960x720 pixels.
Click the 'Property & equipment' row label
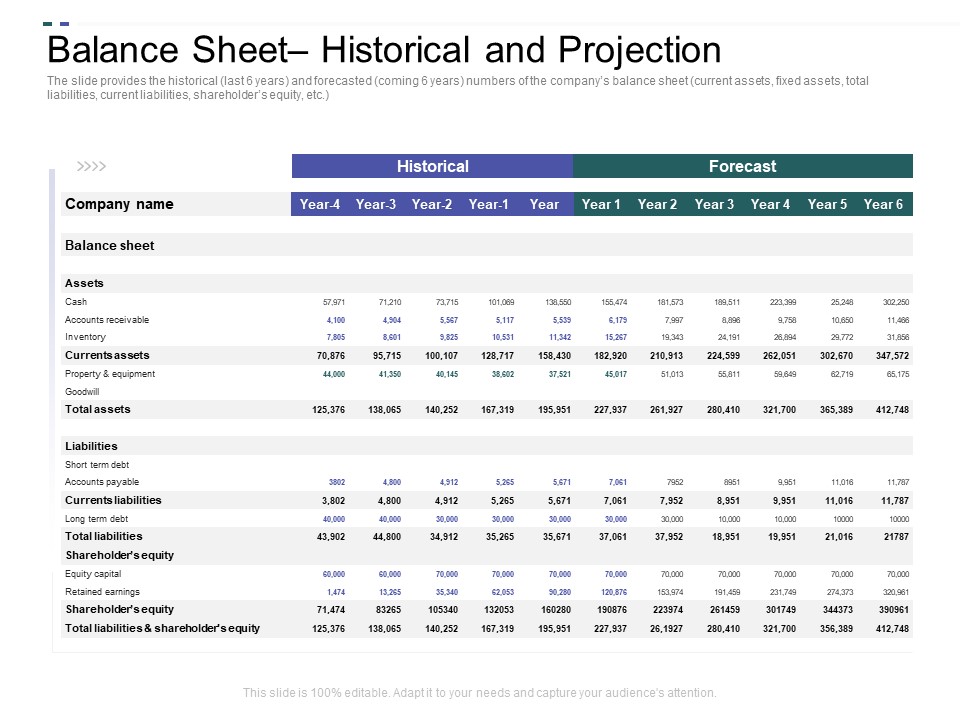[x=110, y=373]
